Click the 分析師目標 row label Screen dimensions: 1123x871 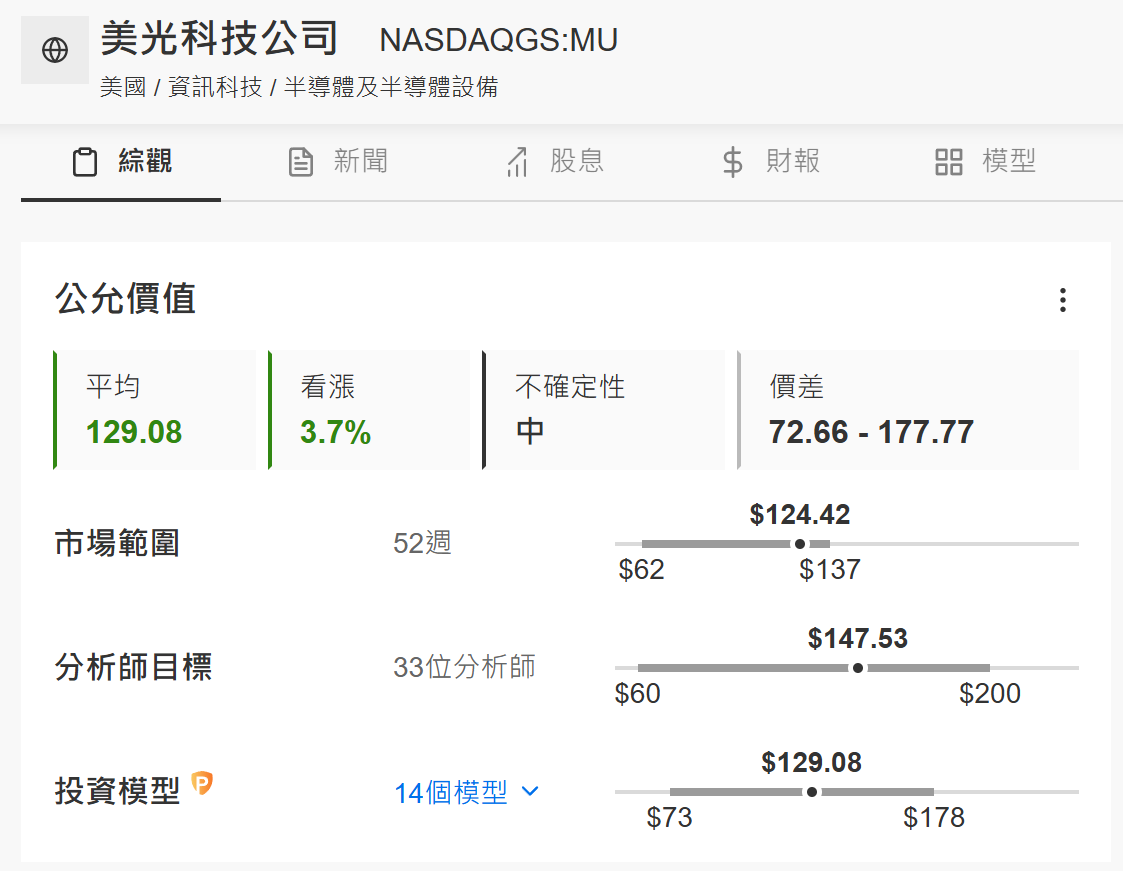pyautogui.click(x=133, y=667)
